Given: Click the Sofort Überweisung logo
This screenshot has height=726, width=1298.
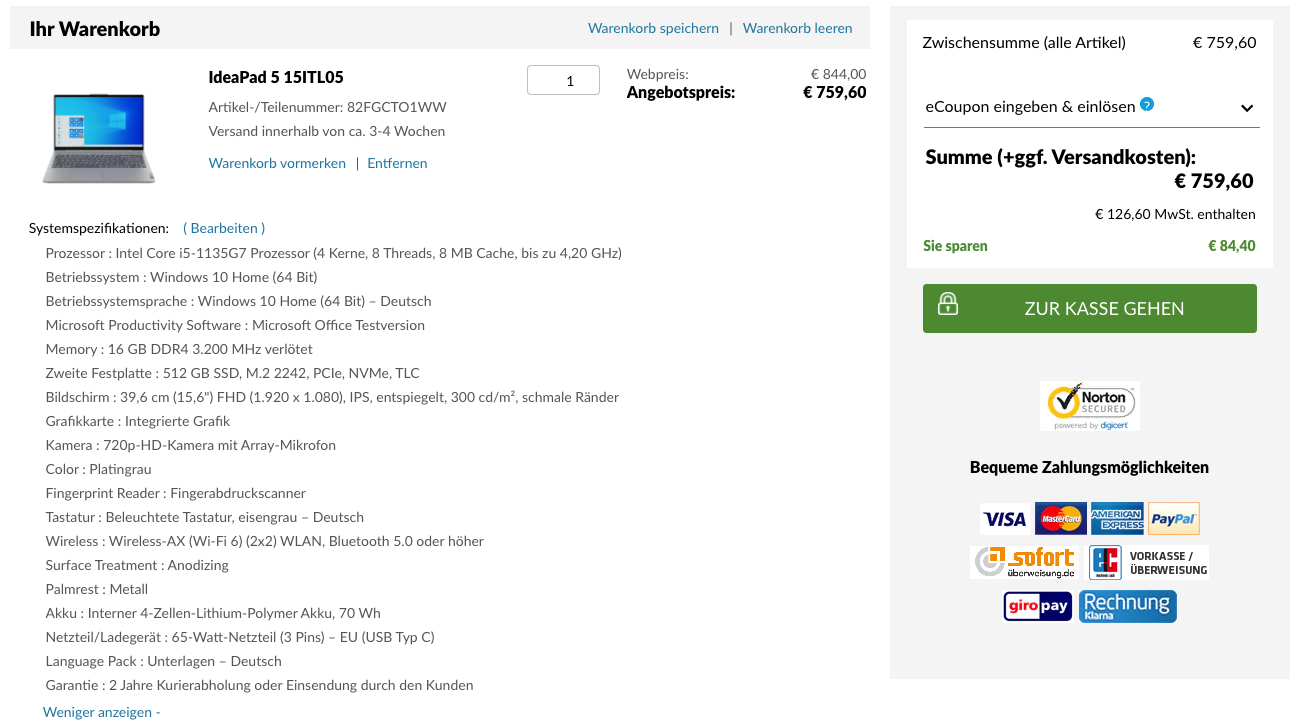Looking at the screenshot, I should point(1024,562).
